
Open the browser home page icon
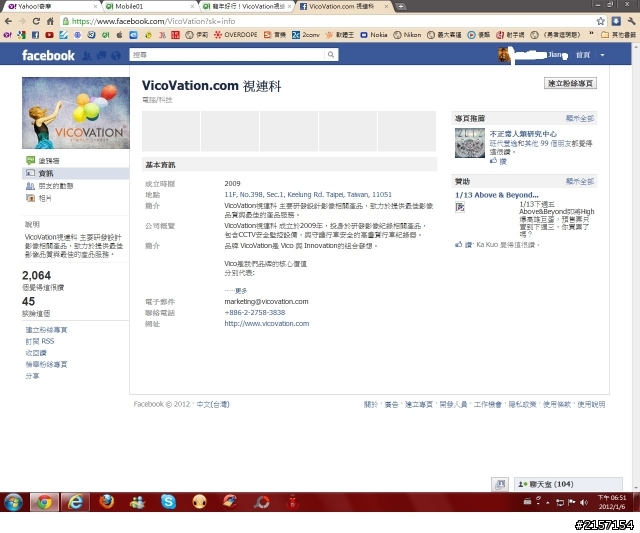click(50, 21)
